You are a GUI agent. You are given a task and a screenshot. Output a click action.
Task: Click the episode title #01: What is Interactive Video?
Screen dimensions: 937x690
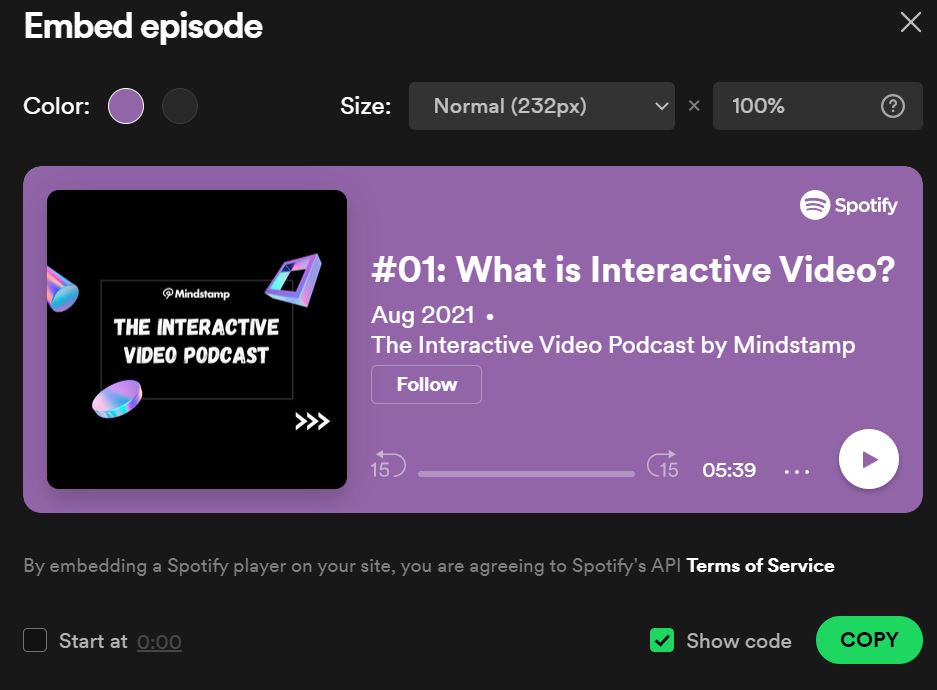pos(632,270)
